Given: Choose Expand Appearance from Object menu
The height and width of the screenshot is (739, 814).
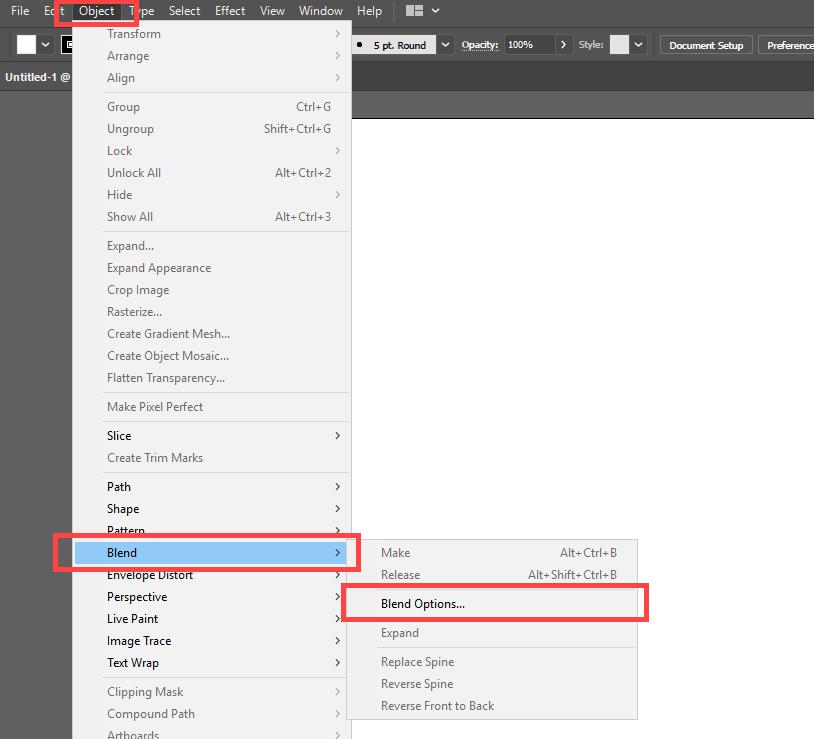Looking at the screenshot, I should point(159,267).
